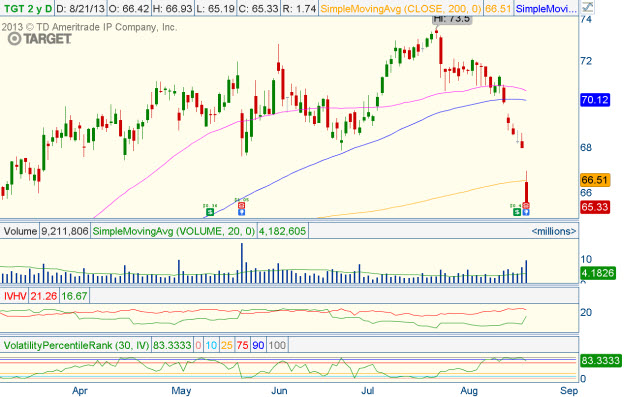625x397 pixels.
Task: Open the orange SimpleMovingAvg (CLOSE, 200, 0) label
Action: [x=401, y=8]
